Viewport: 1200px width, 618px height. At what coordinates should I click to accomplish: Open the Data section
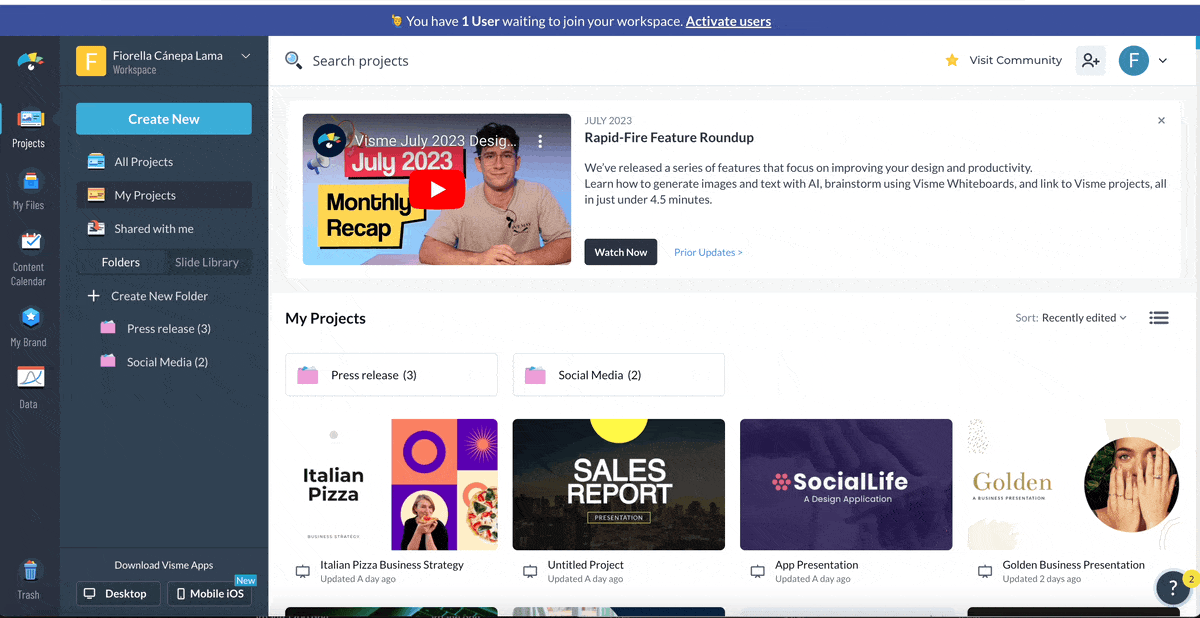(x=29, y=388)
